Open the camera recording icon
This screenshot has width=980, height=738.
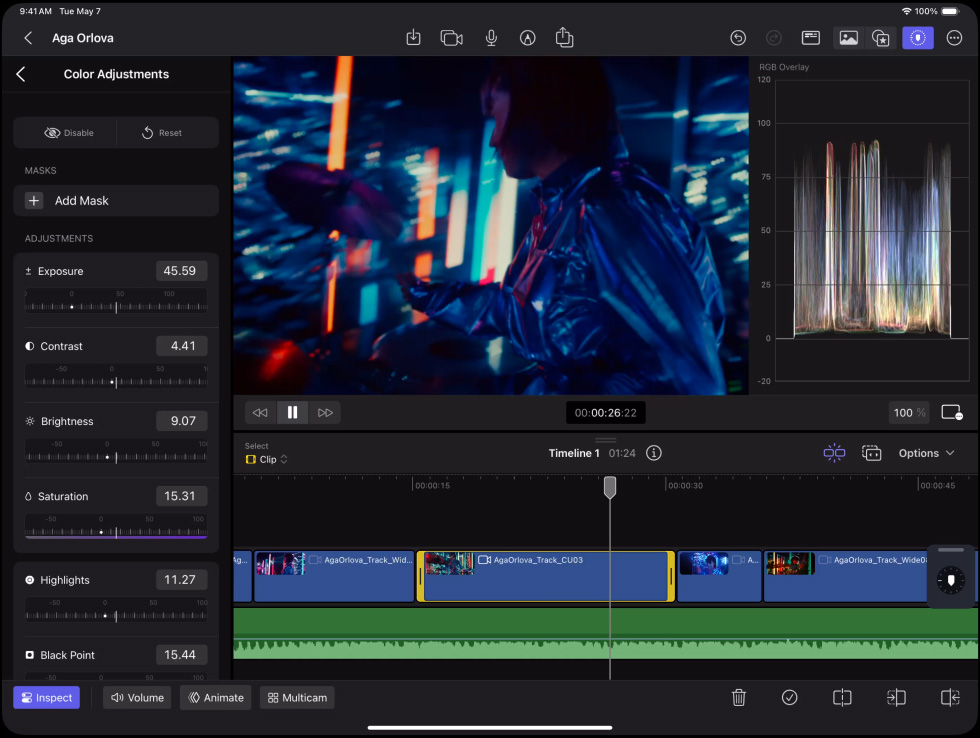pos(451,38)
